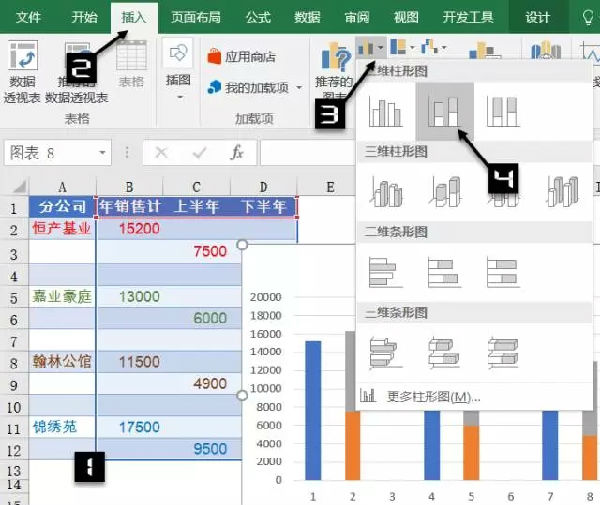Switch to the 审阅 tab
Viewport: 600px width, 505px height.
[357, 17]
